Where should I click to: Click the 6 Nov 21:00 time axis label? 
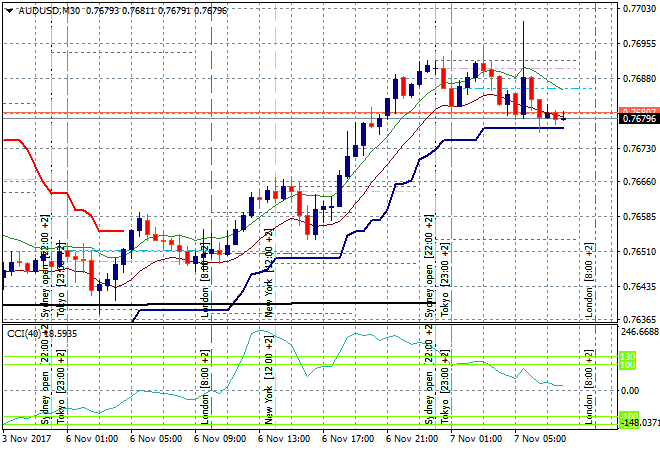point(409,438)
